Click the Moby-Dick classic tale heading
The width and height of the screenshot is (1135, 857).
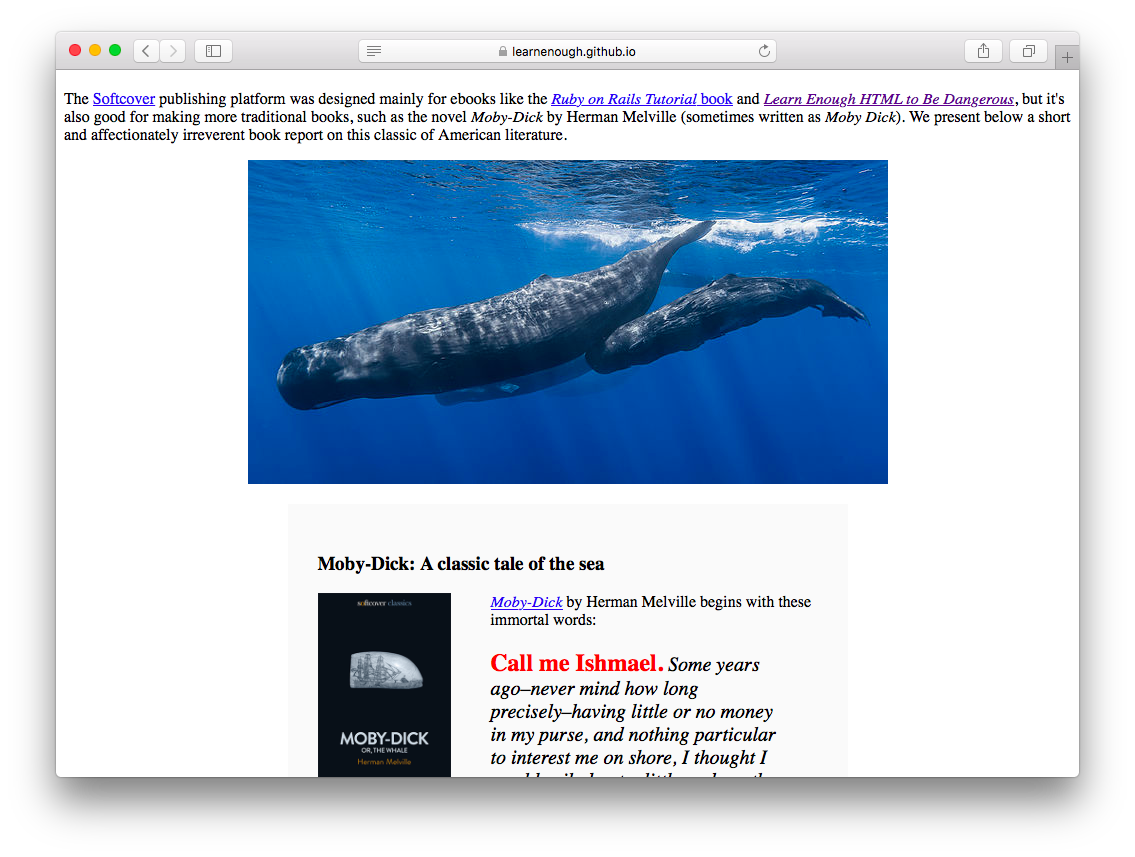click(x=460, y=564)
